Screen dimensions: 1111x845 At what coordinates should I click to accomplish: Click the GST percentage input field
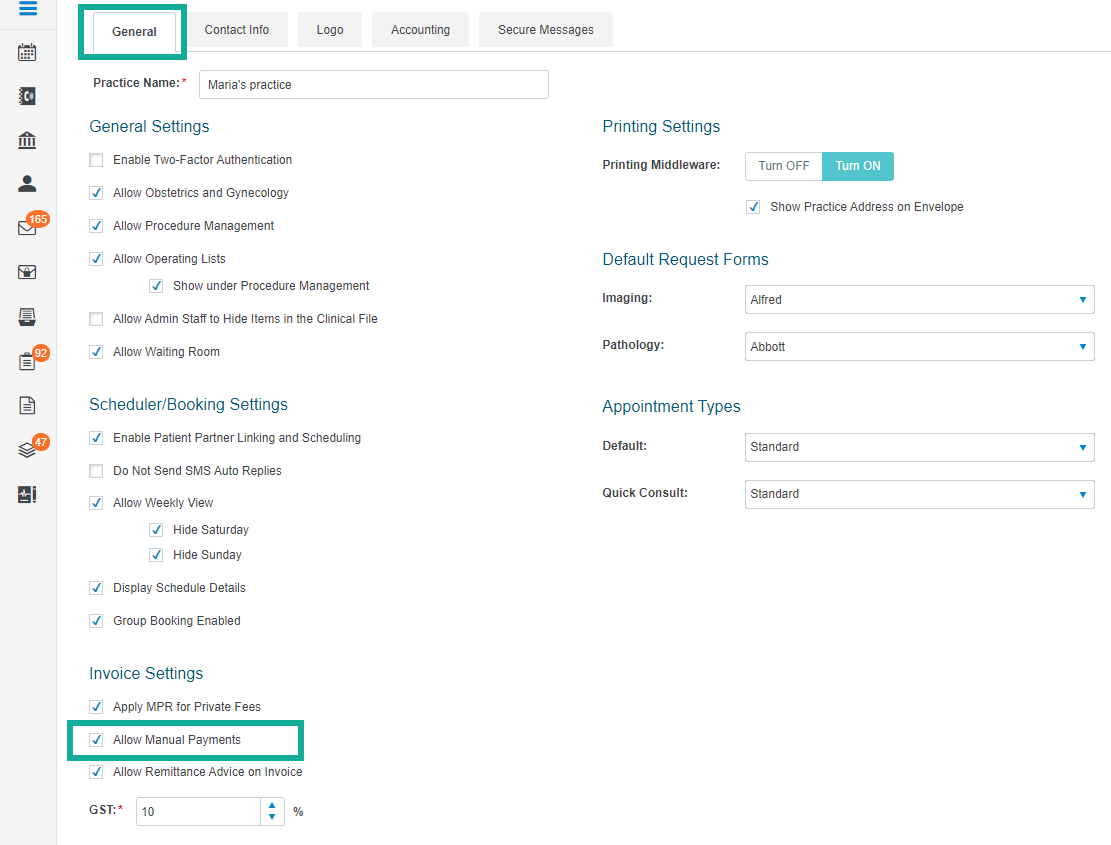click(x=198, y=812)
